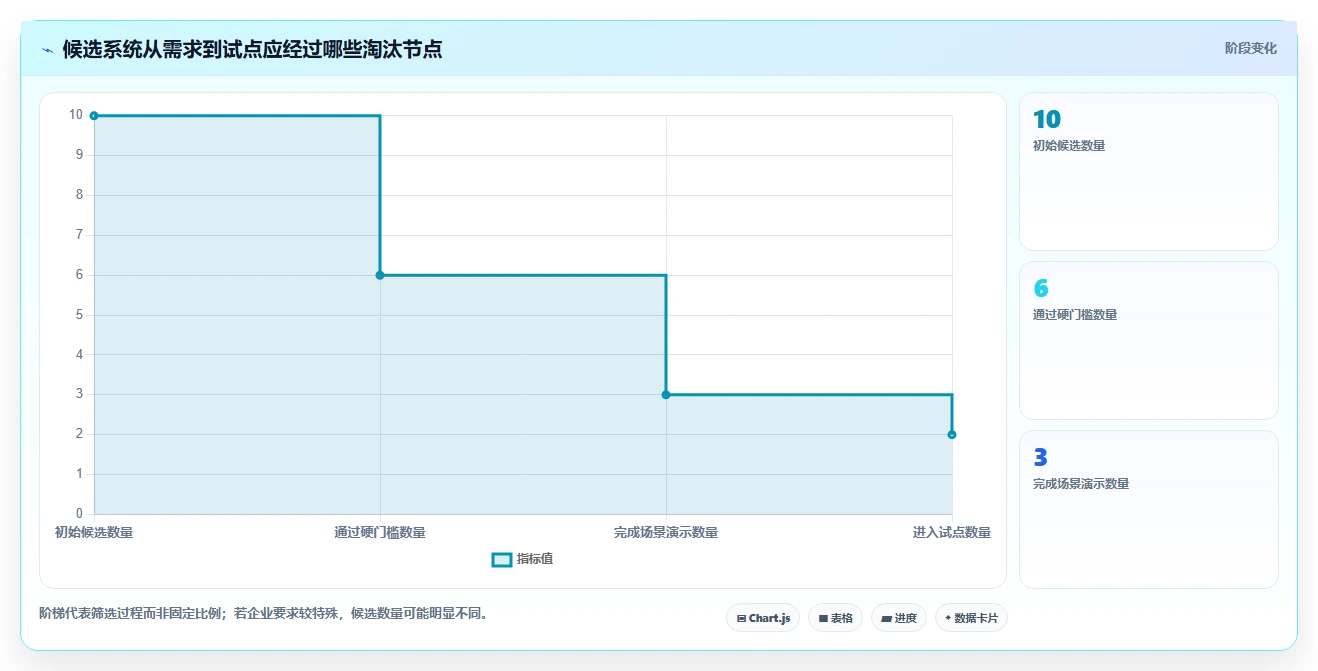Click the data point at 进入试点数量
Image resolution: width=1318 pixels, height=671 pixels.
click(x=952, y=434)
